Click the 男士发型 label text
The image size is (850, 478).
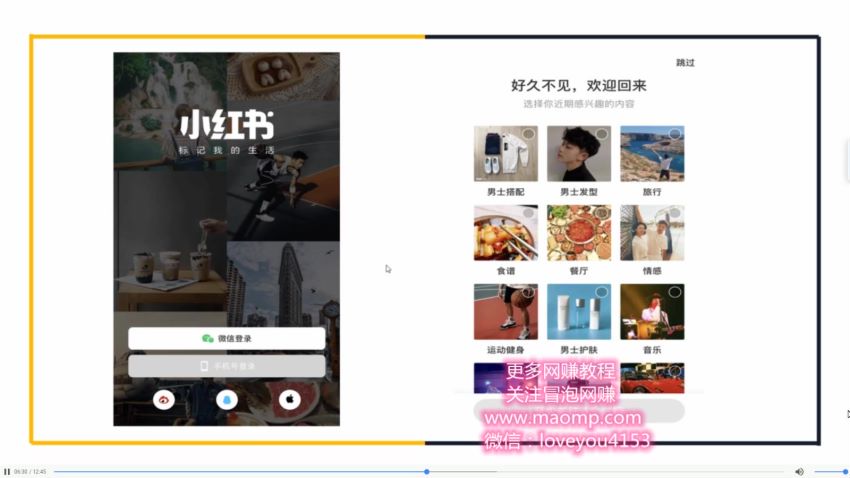coord(579,192)
